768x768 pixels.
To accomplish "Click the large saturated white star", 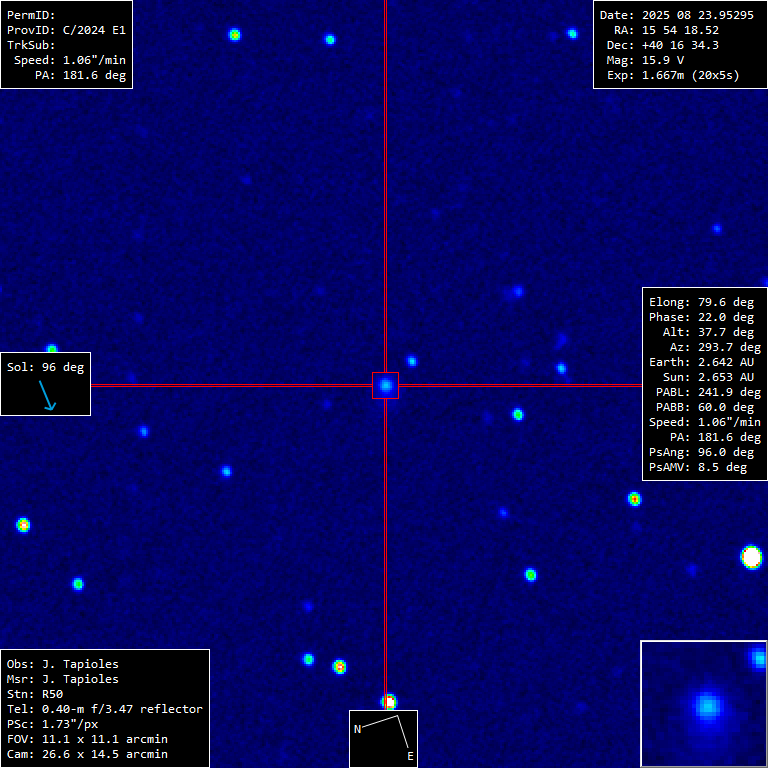I will coord(752,557).
